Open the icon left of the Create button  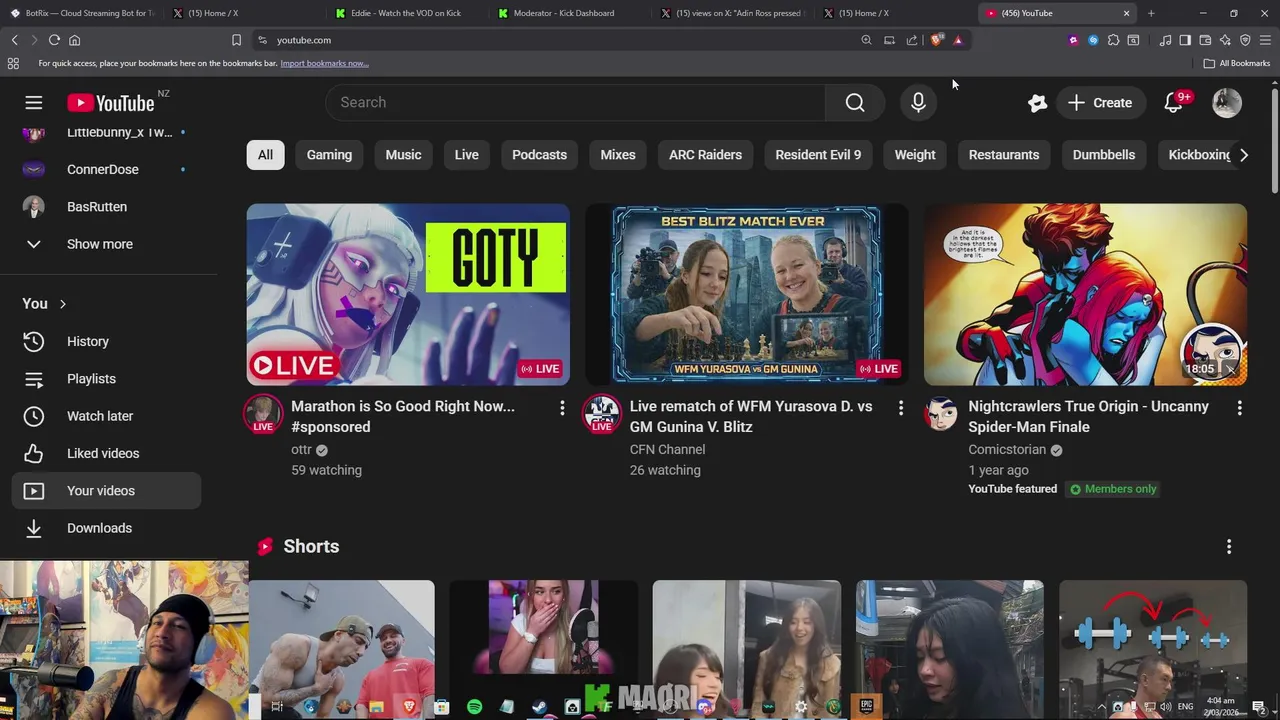(x=1037, y=103)
